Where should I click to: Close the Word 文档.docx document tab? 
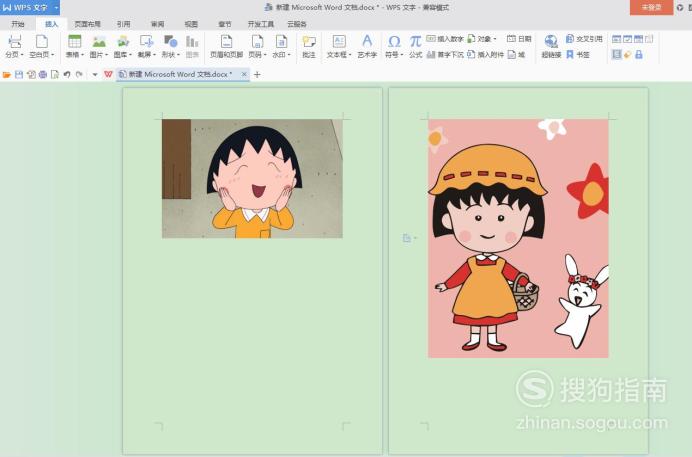pyautogui.click(x=244, y=74)
